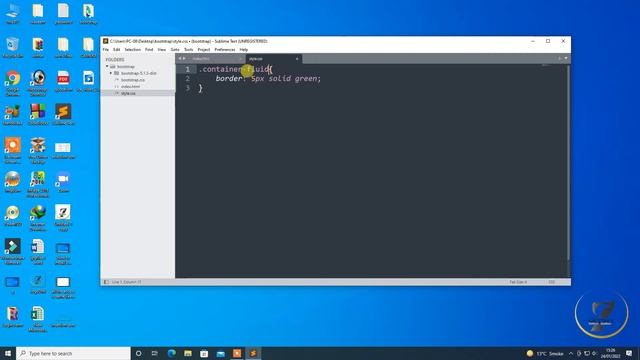Screen dimensions: 640x360
Task: Open the File menu in Sublime Text
Action: click(x=106, y=49)
